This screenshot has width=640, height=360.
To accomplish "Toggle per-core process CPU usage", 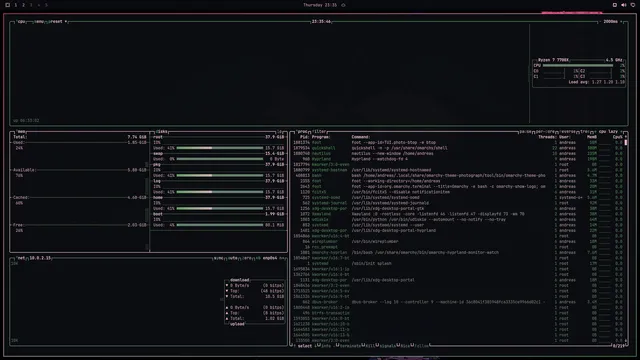I will [545, 132].
